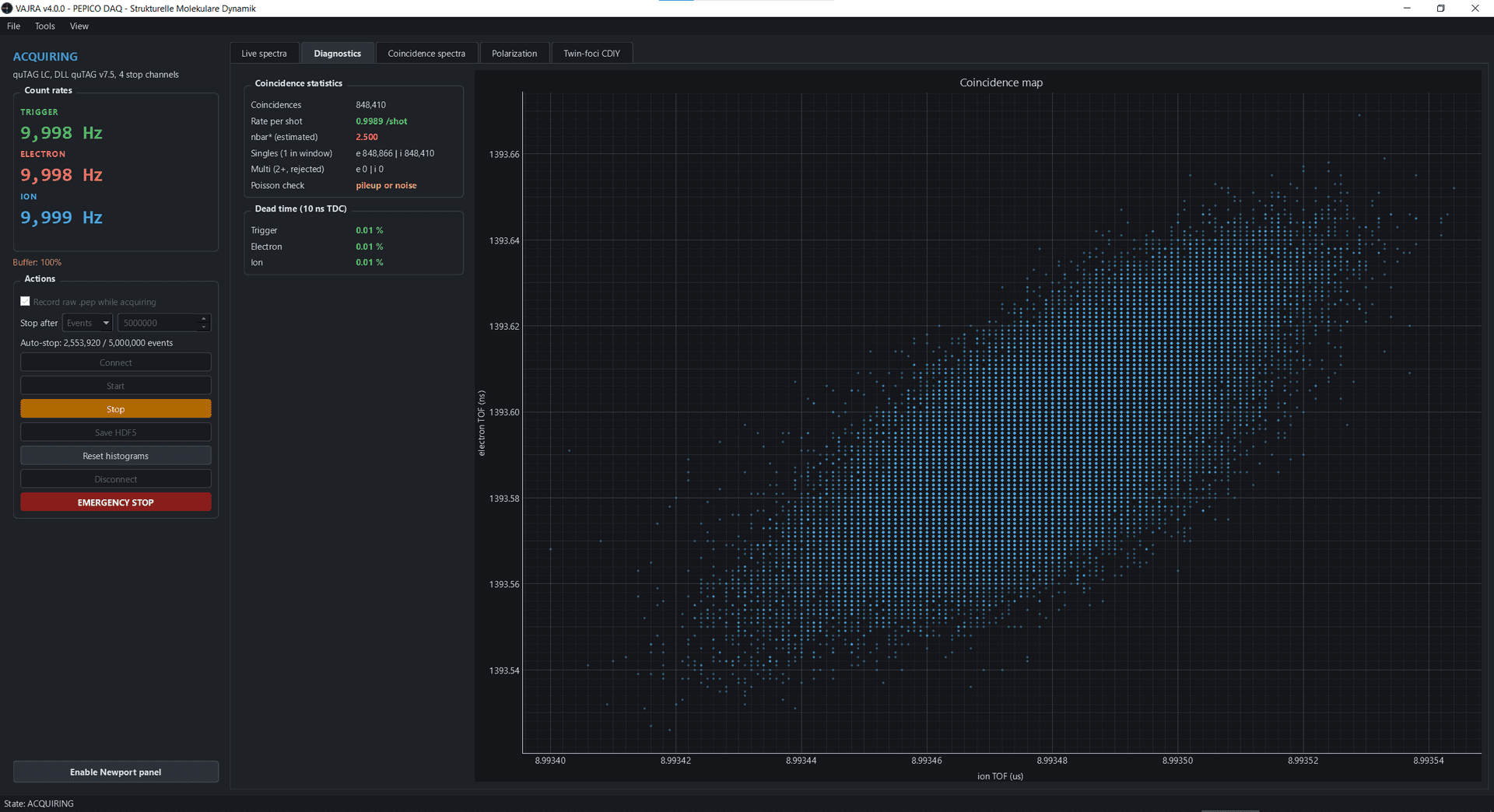Viewport: 1494px width, 812px height.
Task: Click the VAJRA app icon in title bar
Action: [x=7, y=9]
